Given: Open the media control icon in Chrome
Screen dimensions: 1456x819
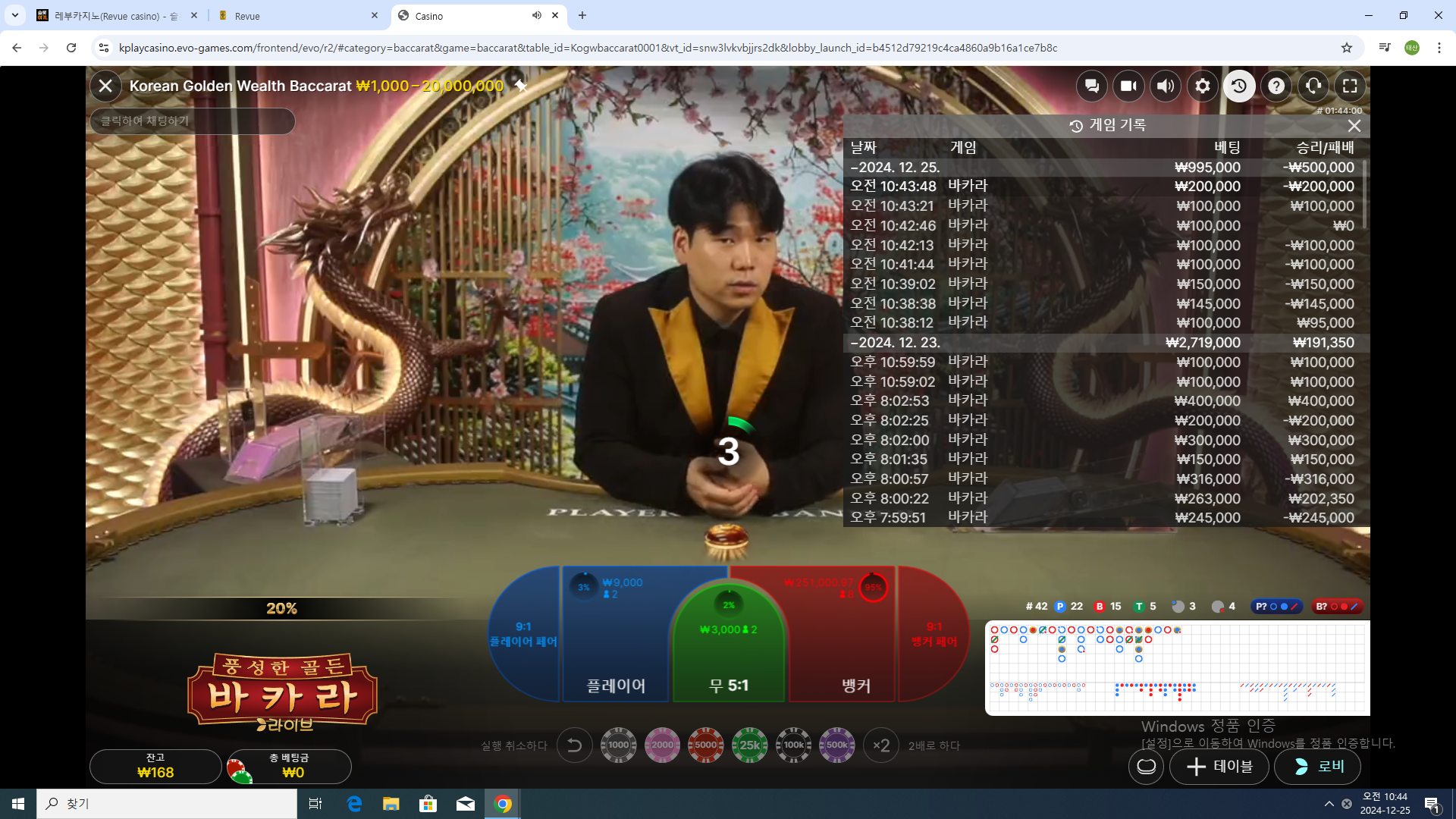Looking at the screenshot, I should click(x=1385, y=48).
